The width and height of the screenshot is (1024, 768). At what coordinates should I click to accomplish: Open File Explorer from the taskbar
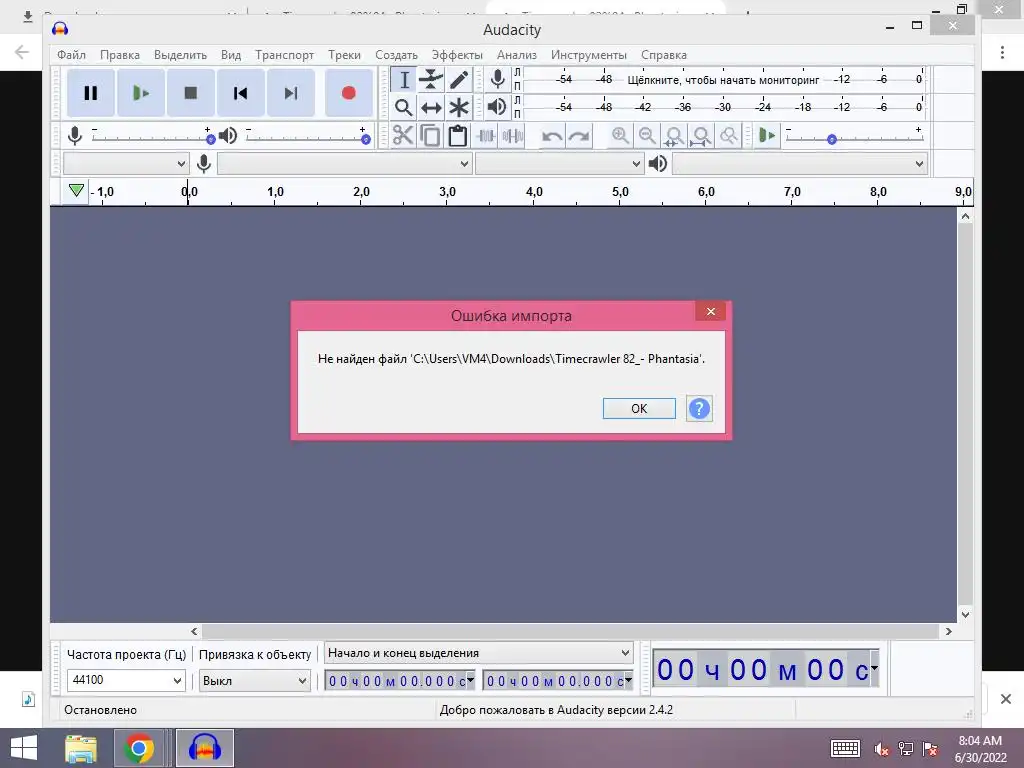(x=81, y=748)
